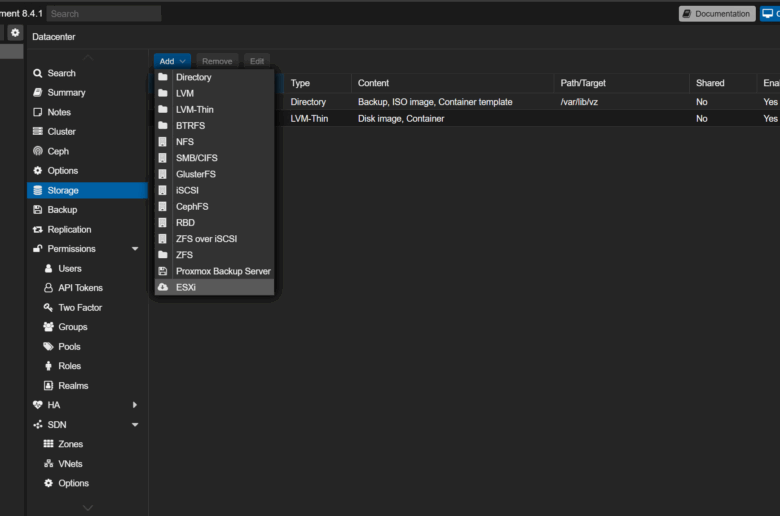This screenshot has height=516, width=780.
Task: Open the Documentation button
Action: (717, 14)
